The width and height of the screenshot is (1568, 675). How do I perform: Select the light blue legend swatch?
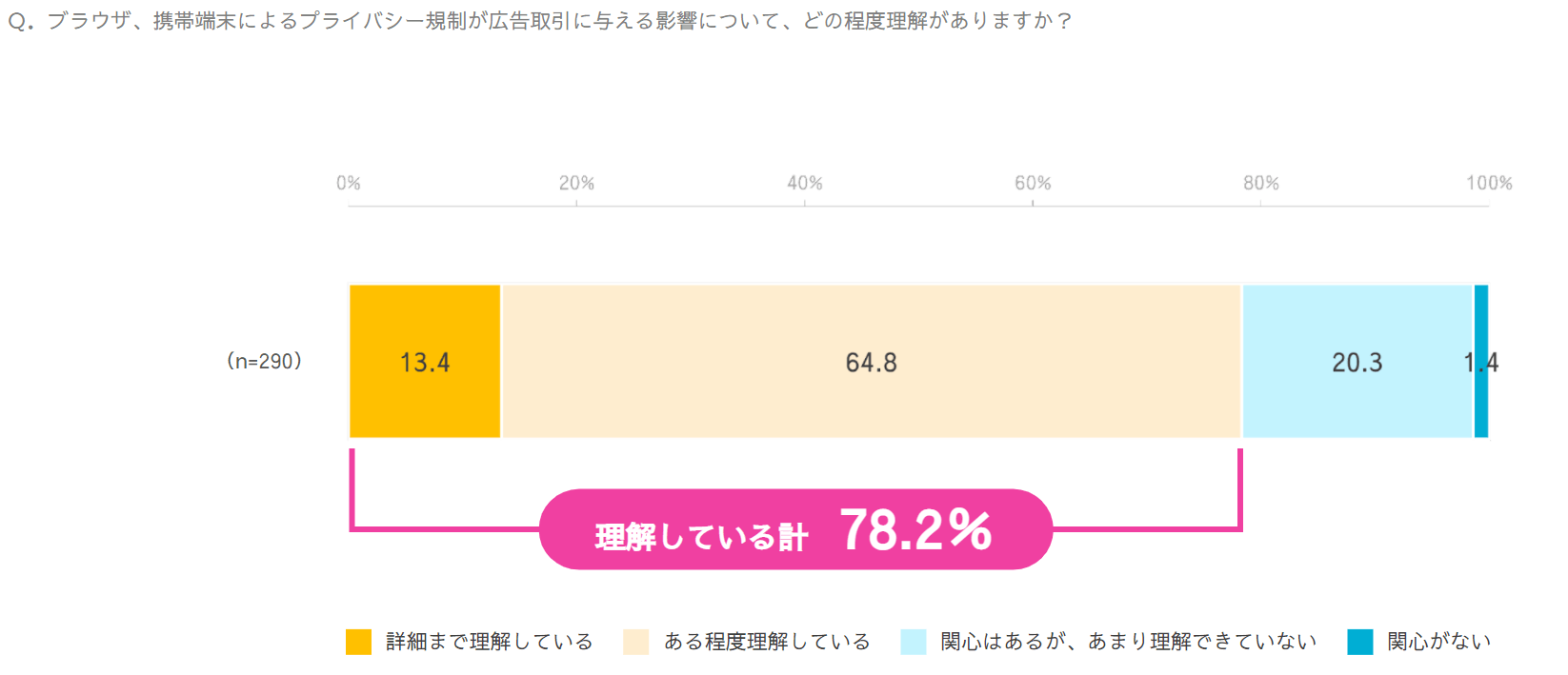[913, 642]
